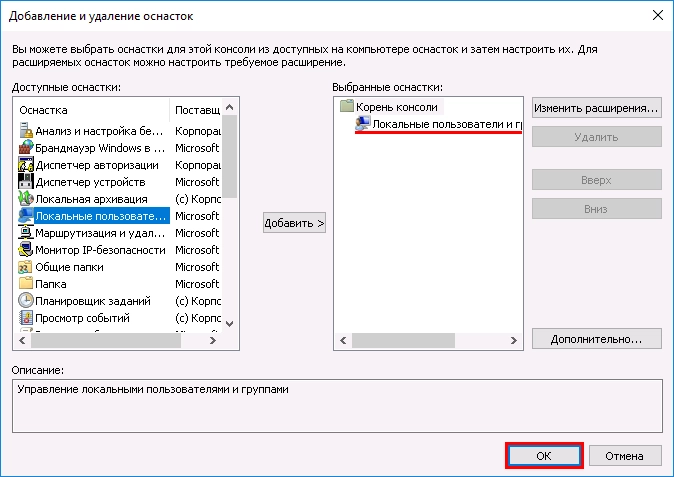Click the Общие папки snap-in icon
The image size is (674, 477).
click(x=26, y=267)
